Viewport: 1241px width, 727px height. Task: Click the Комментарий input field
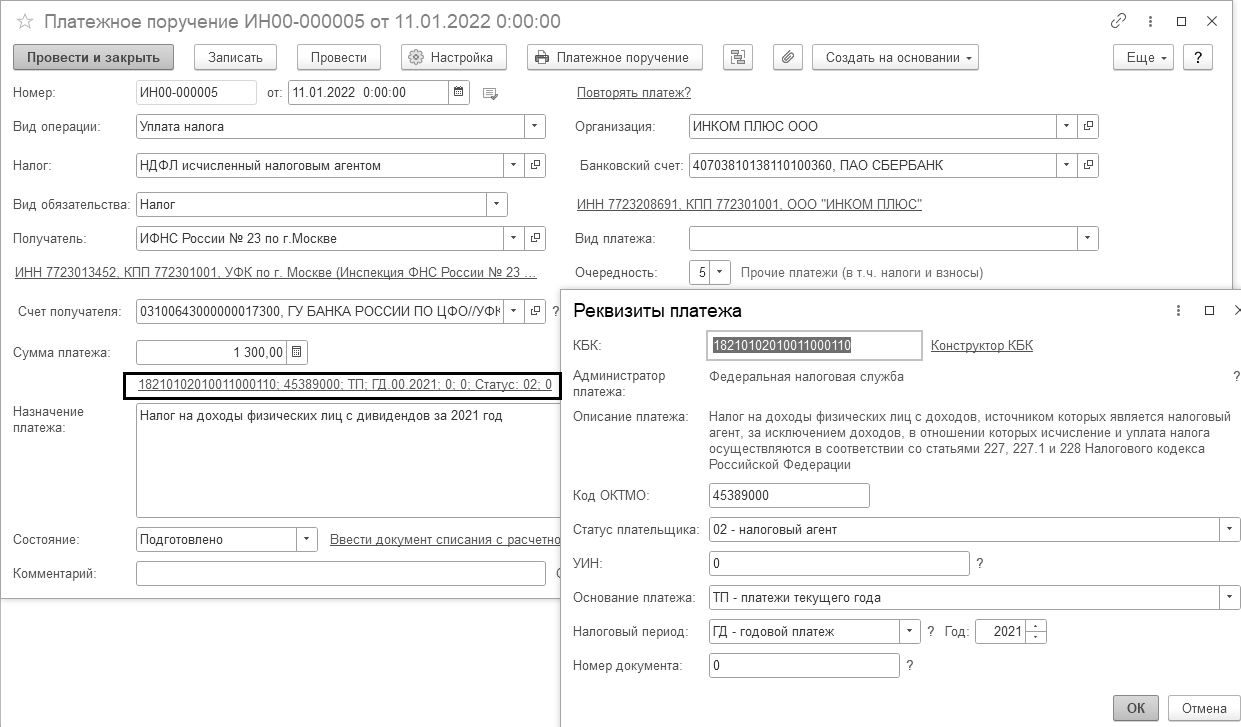point(341,574)
